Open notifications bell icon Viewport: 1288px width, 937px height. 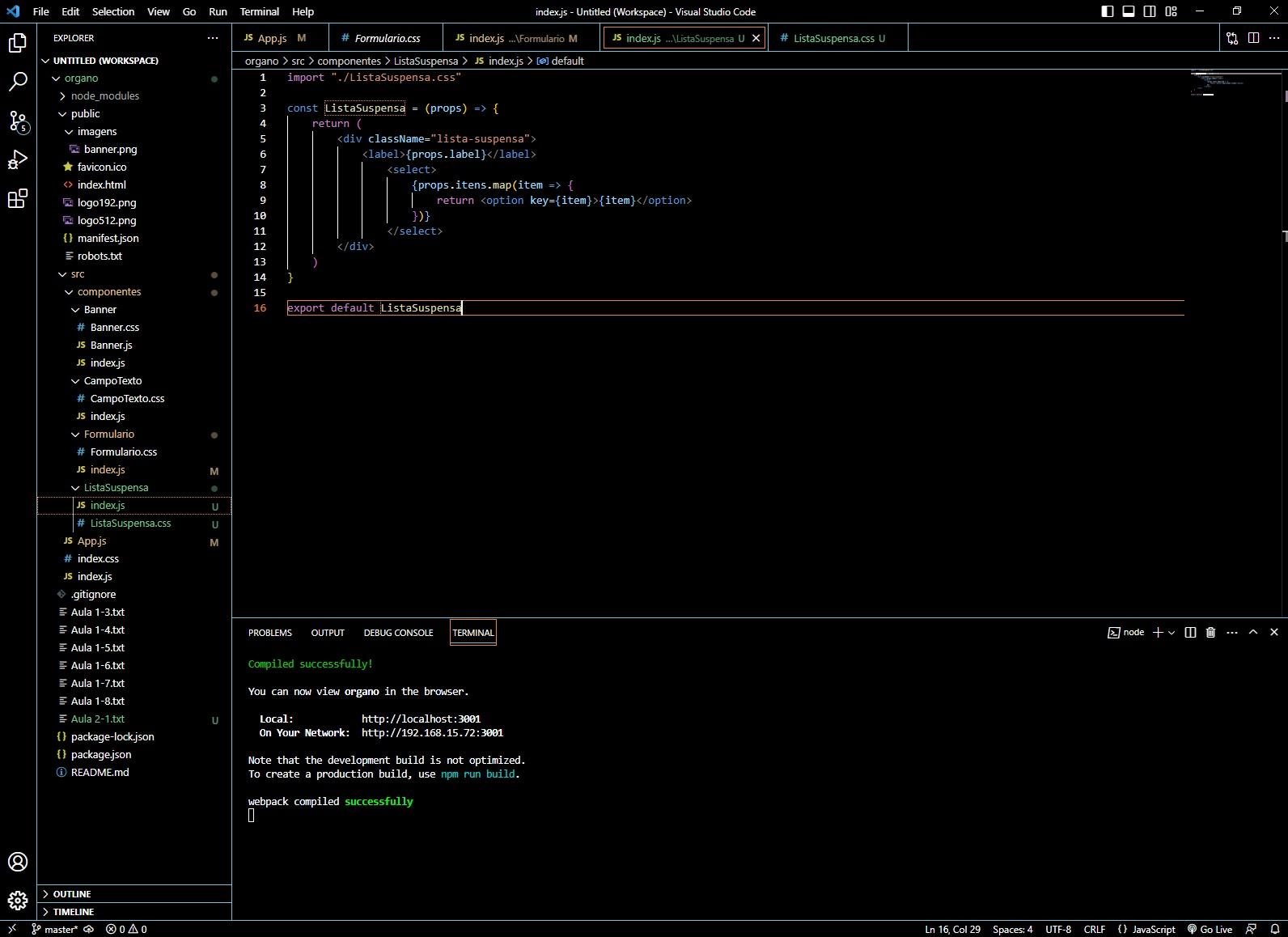pos(1274,929)
